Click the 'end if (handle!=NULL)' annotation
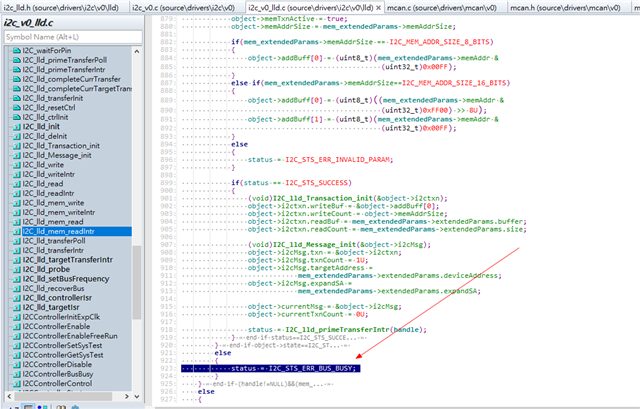 click(x=268, y=384)
